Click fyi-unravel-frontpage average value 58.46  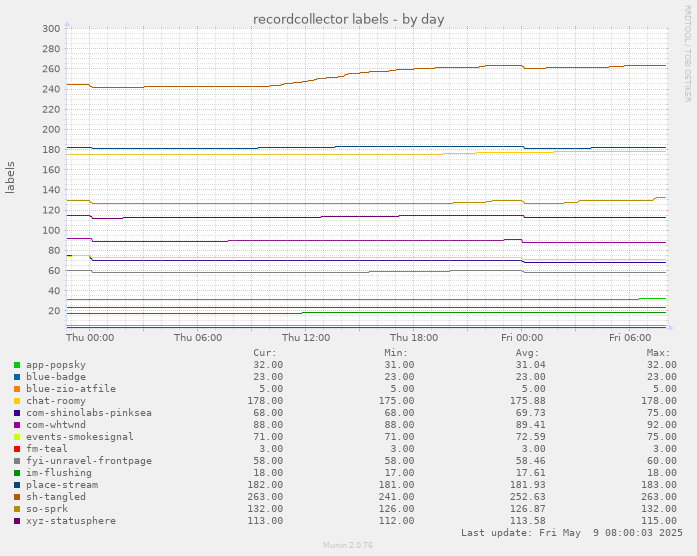coord(531,461)
